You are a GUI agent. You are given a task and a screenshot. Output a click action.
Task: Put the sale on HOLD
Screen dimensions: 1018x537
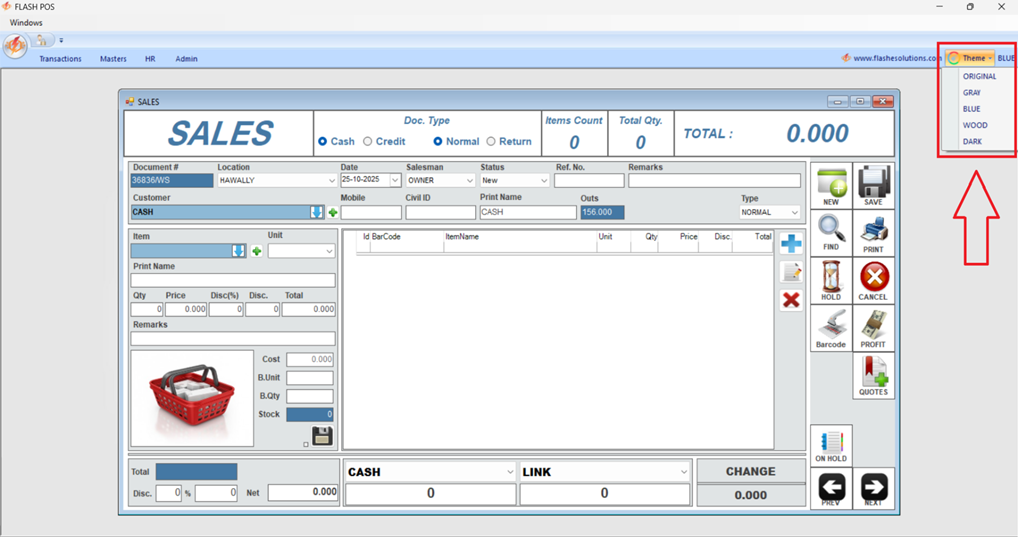tap(831, 280)
